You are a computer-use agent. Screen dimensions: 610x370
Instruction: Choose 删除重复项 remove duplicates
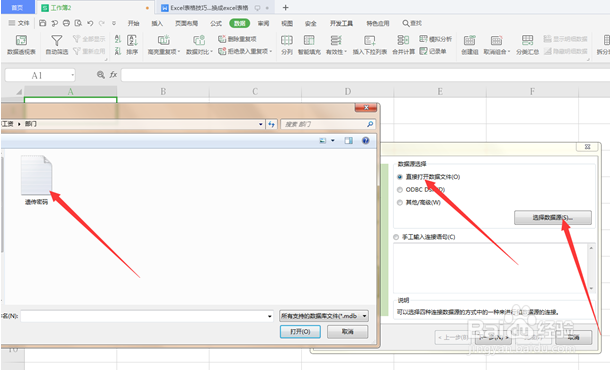coord(237,39)
